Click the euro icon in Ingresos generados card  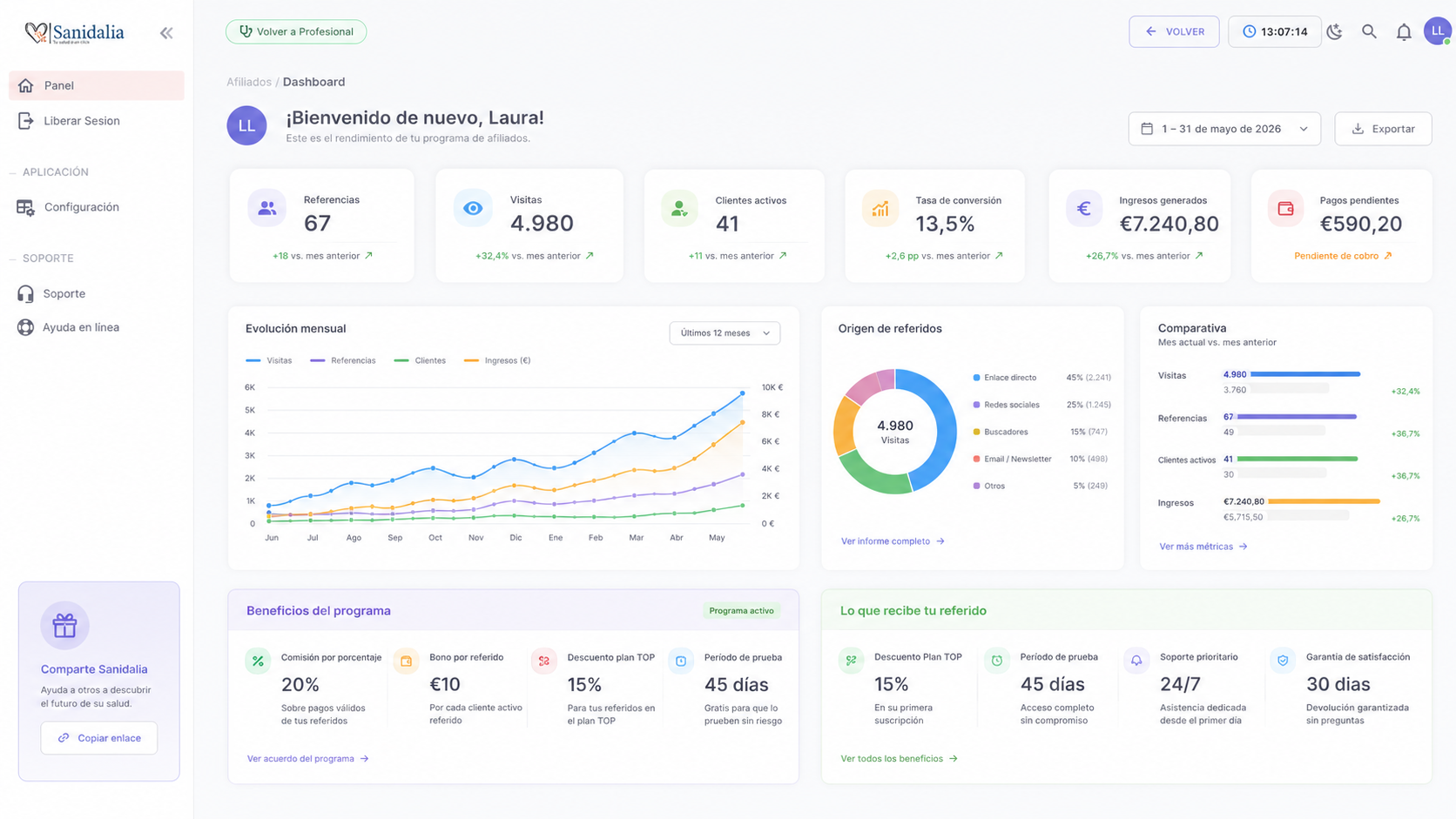click(1084, 209)
